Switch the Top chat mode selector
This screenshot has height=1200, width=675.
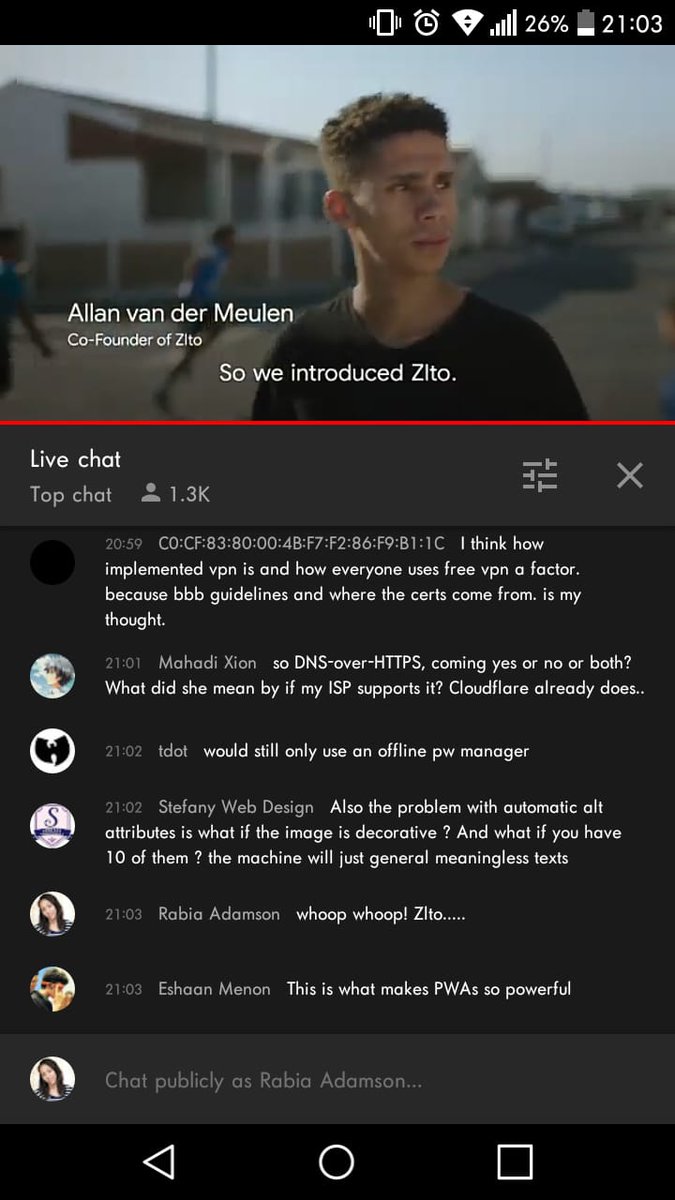coord(71,494)
